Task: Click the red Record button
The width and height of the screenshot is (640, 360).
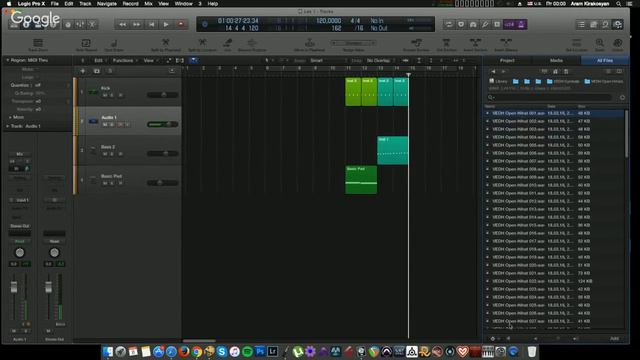Action: pyautogui.click(x=180, y=24)
